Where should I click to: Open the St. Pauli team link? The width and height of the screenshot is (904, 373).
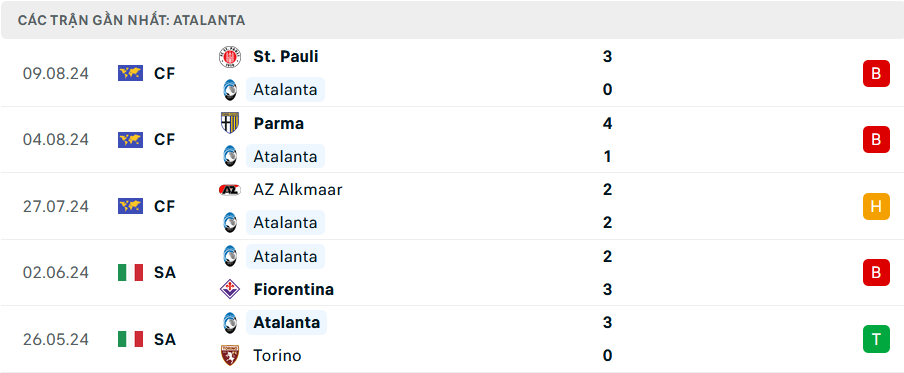click(x=285, y=56)
